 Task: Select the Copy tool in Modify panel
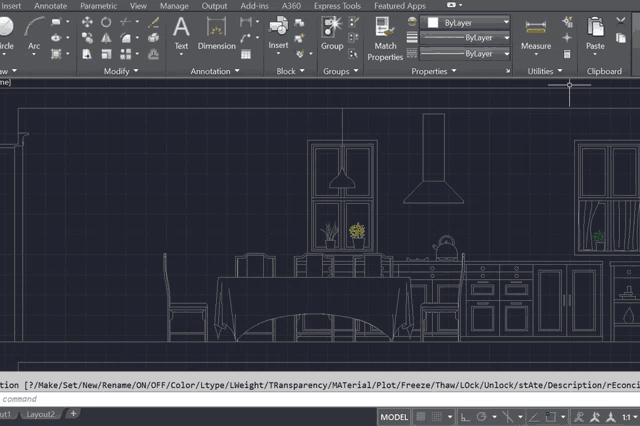click(x=87, y=38)
